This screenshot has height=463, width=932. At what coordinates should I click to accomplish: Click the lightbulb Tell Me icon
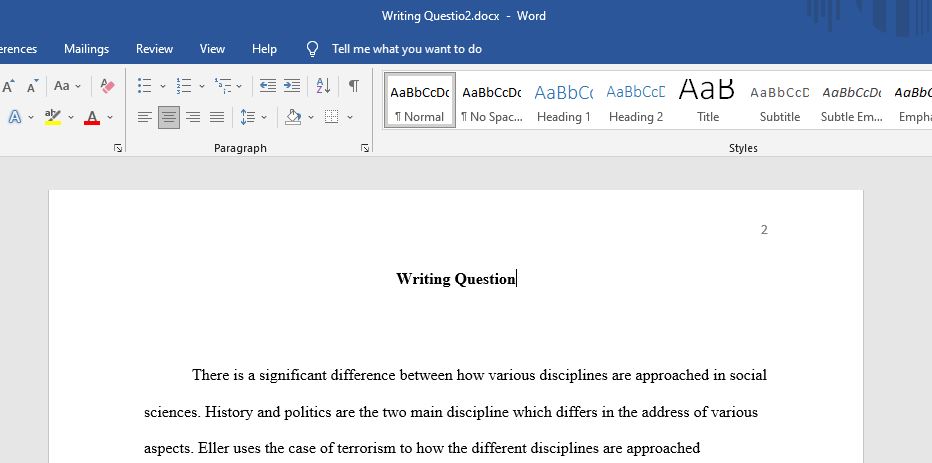pos(313,49)
